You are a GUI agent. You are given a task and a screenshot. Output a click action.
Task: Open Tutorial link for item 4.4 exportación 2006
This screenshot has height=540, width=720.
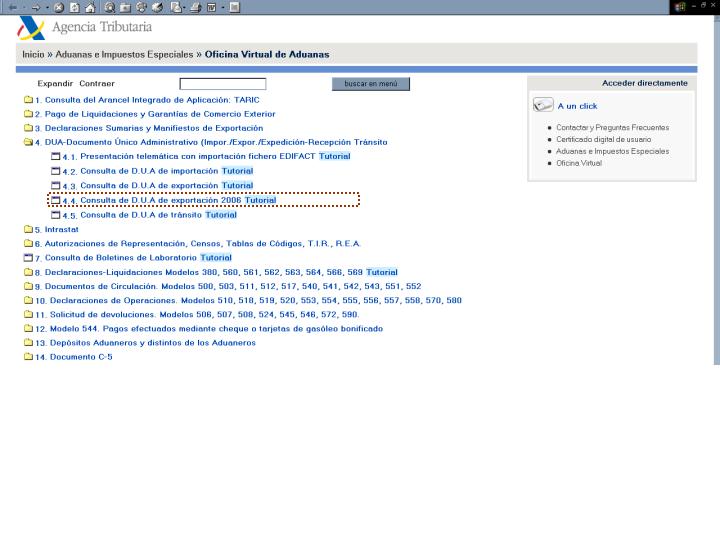click(x=260, y=200)
